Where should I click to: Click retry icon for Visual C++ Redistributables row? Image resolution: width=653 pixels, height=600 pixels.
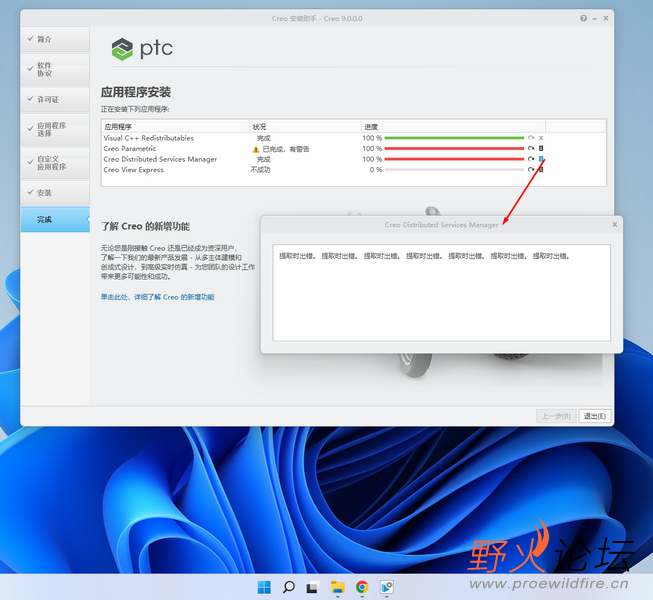[x=531, y=138]
